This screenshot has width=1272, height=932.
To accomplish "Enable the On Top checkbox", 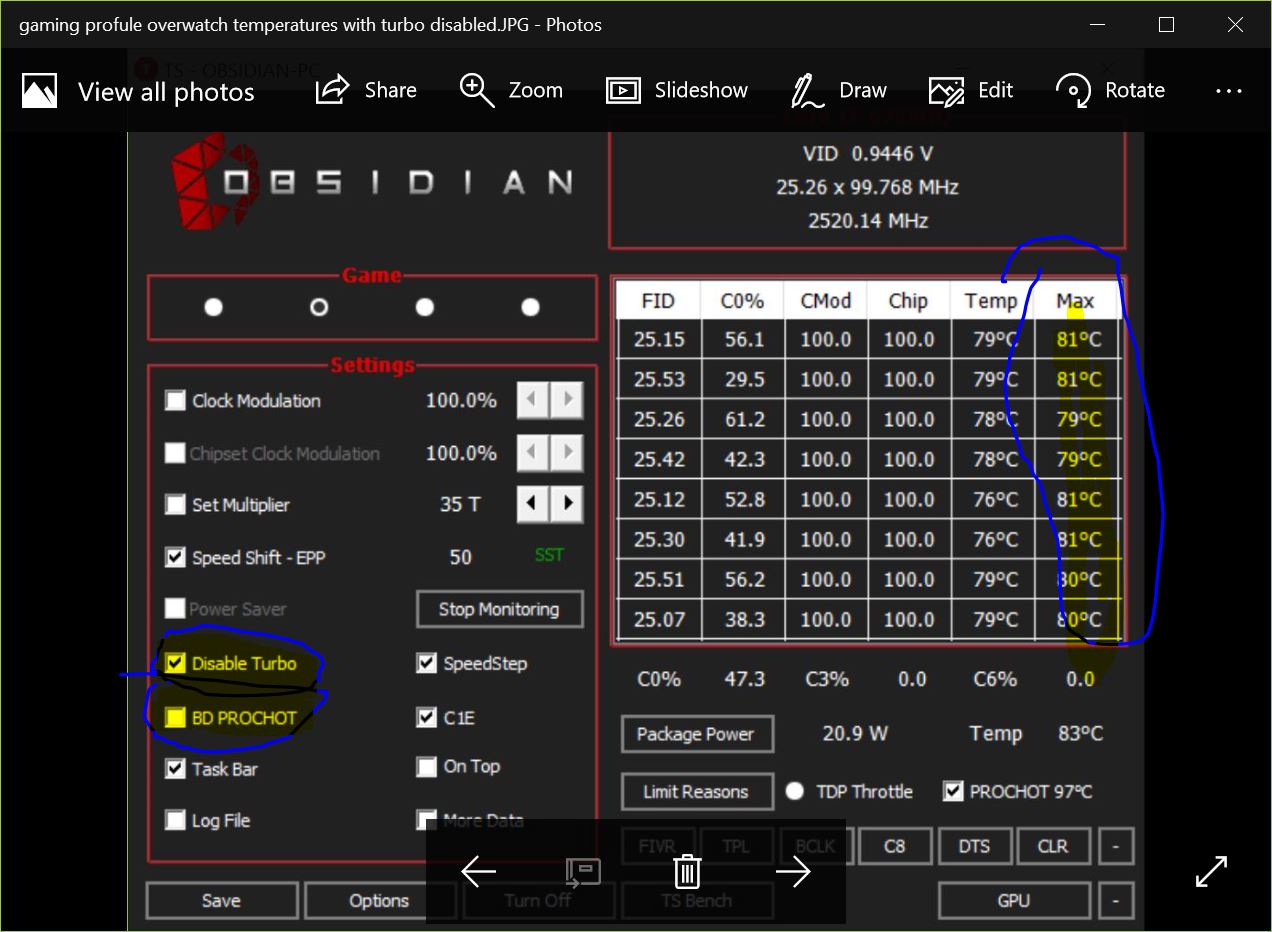I will coord(427,767).
